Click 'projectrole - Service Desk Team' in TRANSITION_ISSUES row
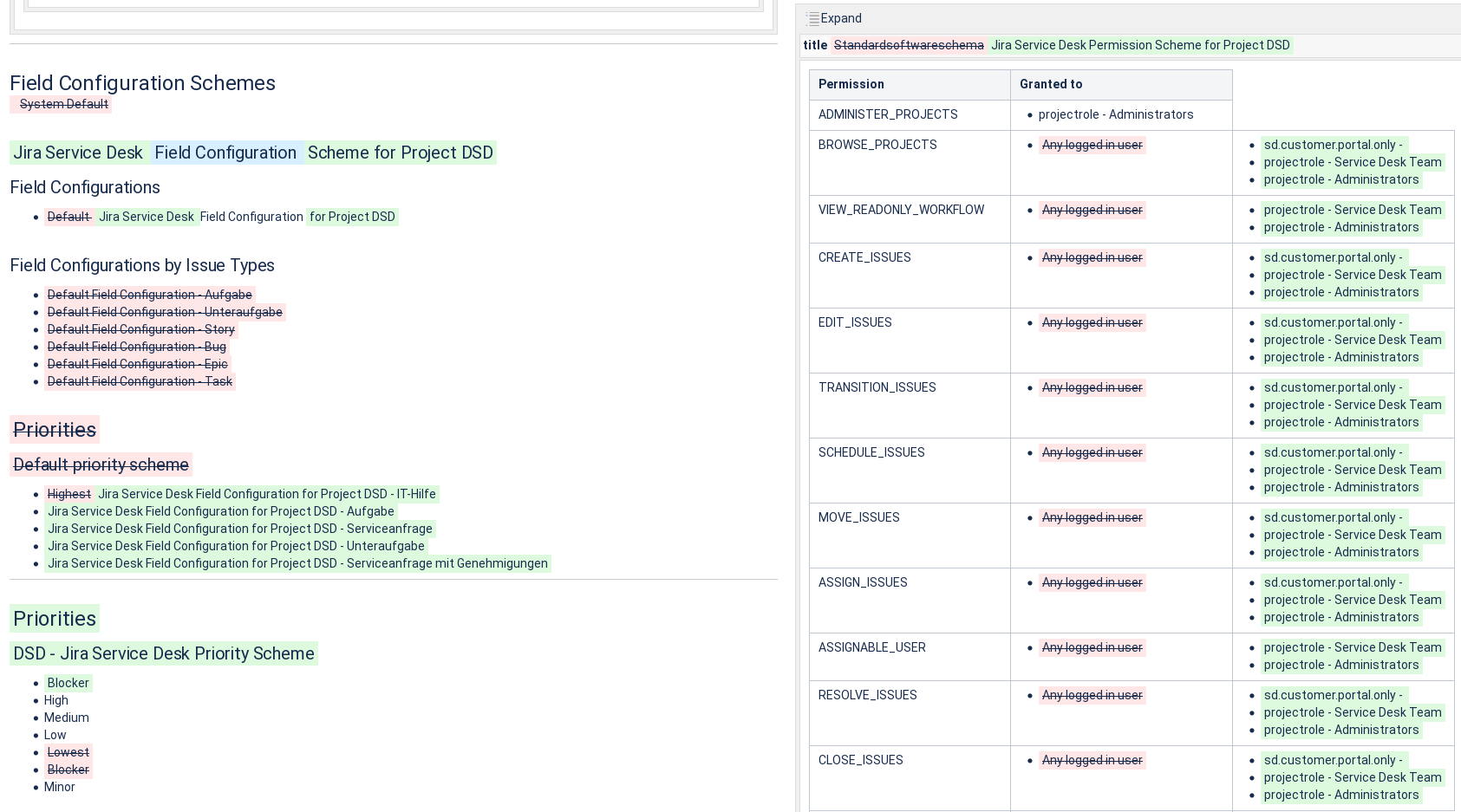The width and height of the screenshot is (1461, 812). (1353, 405)
